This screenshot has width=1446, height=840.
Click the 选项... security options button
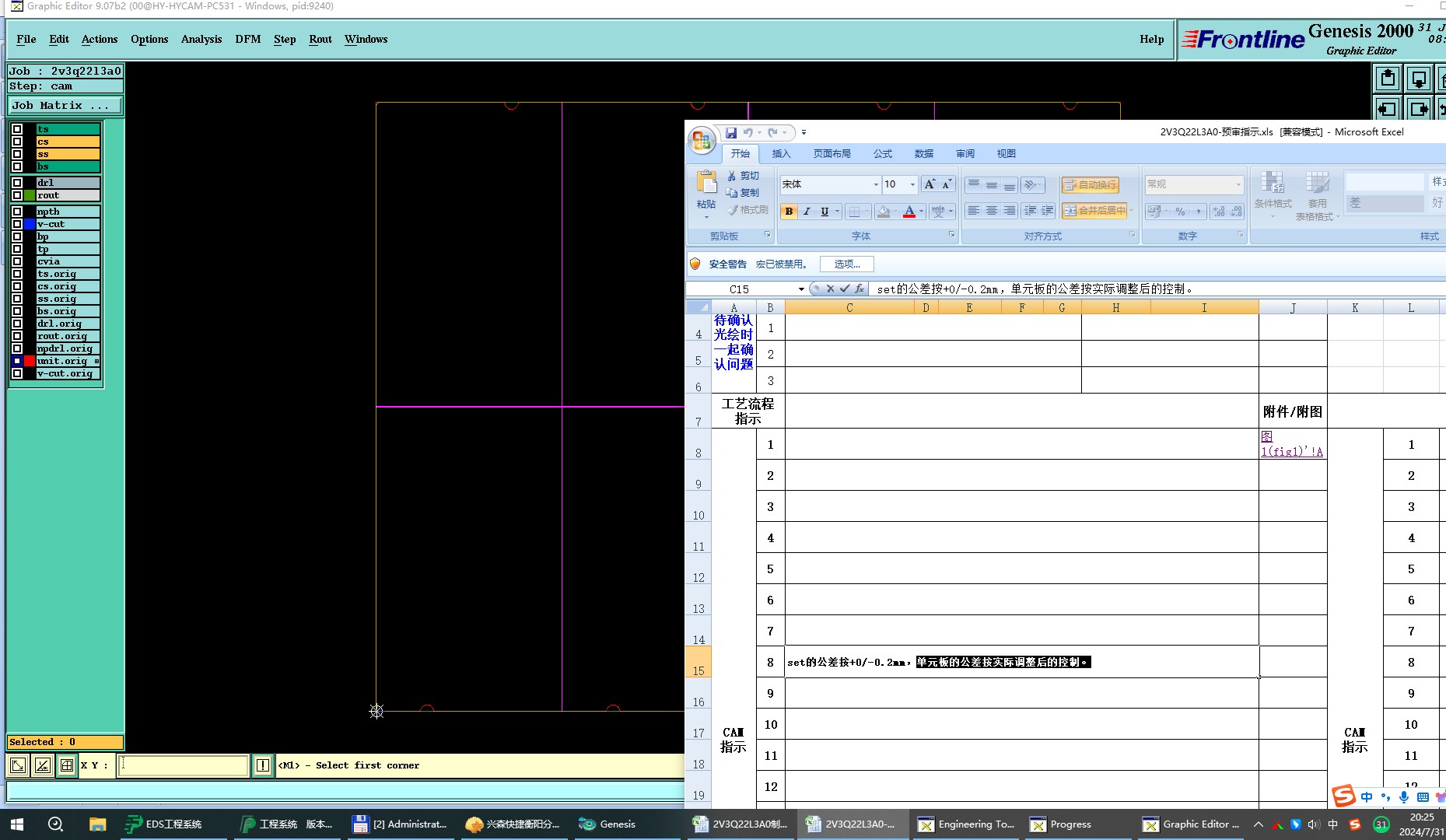pyautogui.click(x=846, y=264)
